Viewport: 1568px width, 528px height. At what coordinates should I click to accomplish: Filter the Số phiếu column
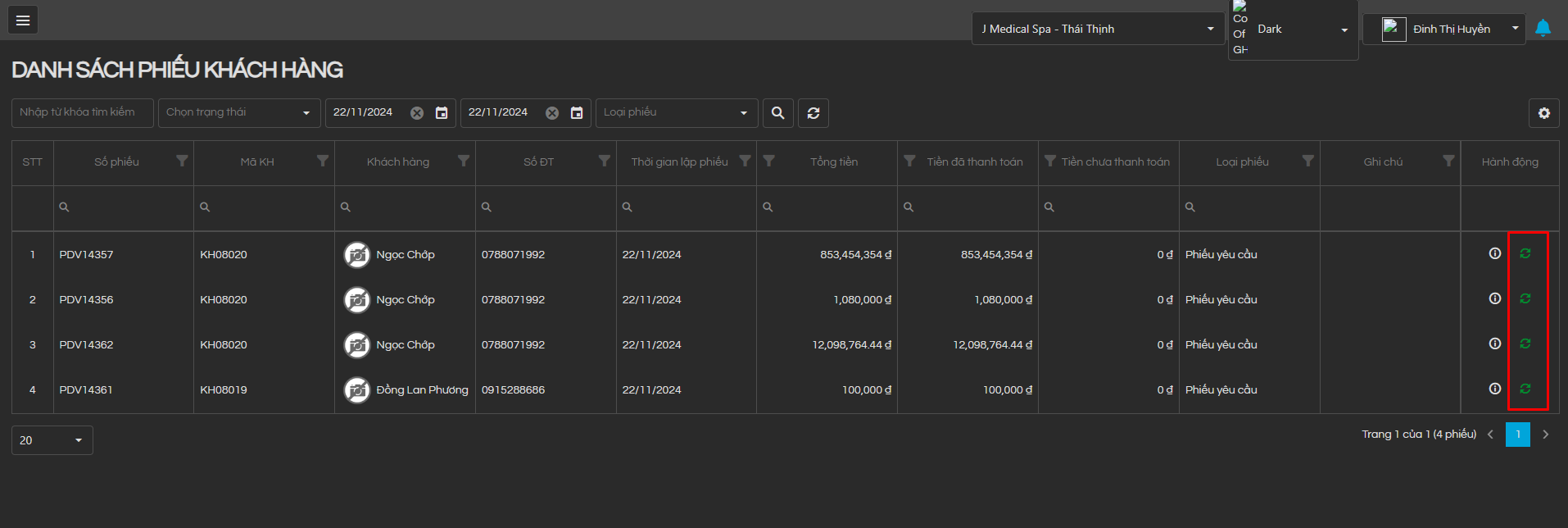[x=182, y=162]
